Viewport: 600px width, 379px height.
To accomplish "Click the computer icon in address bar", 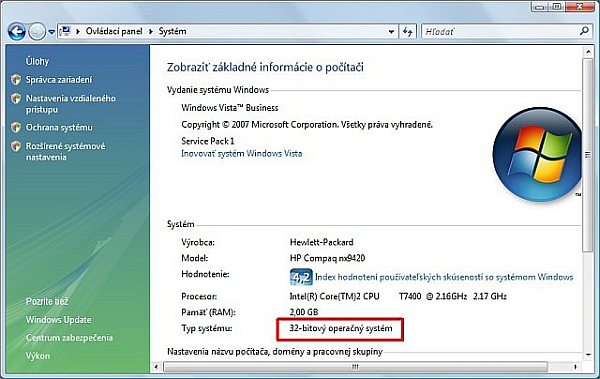I will point(65,31).
